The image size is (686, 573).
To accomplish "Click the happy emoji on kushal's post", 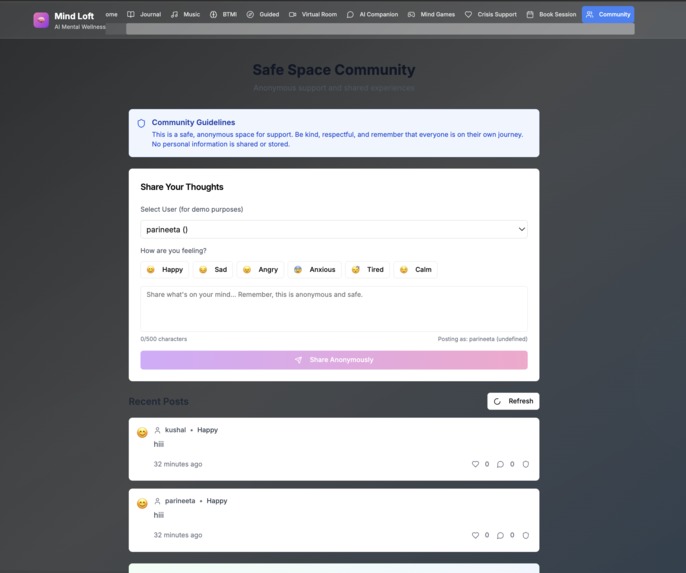I will click(142, 433).
